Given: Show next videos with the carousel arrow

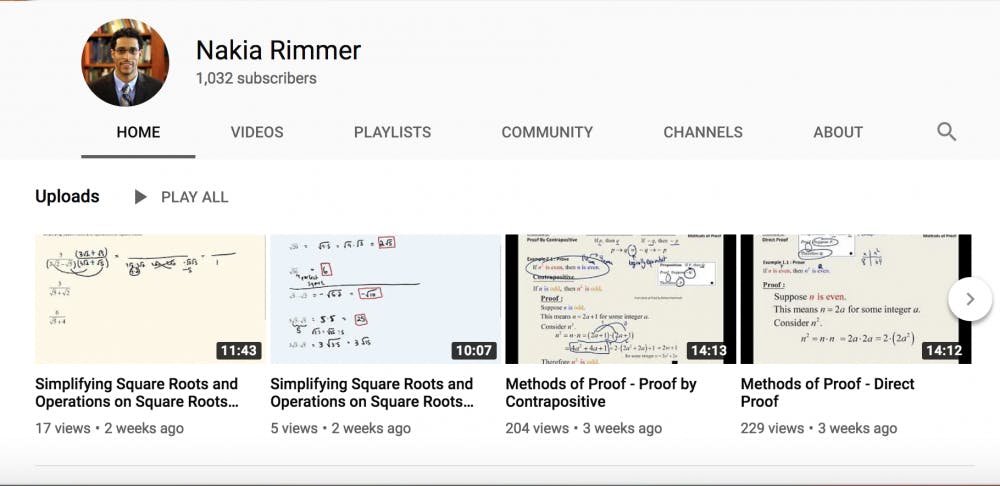Looking at the screenshot, I should click(x=968, y=298).
